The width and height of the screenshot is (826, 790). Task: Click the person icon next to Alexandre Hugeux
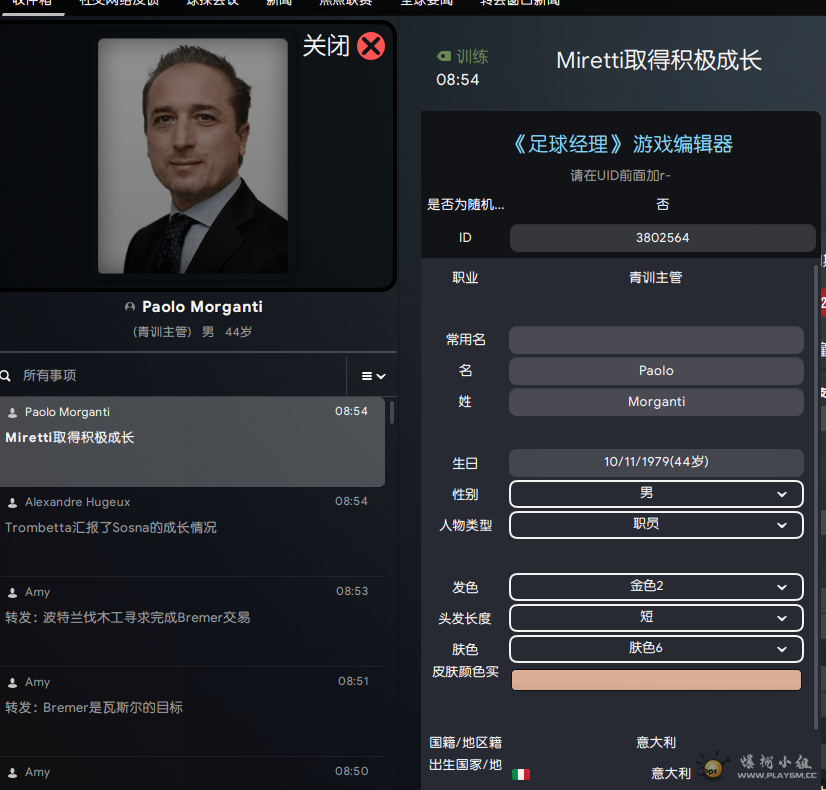coord(13,502)
